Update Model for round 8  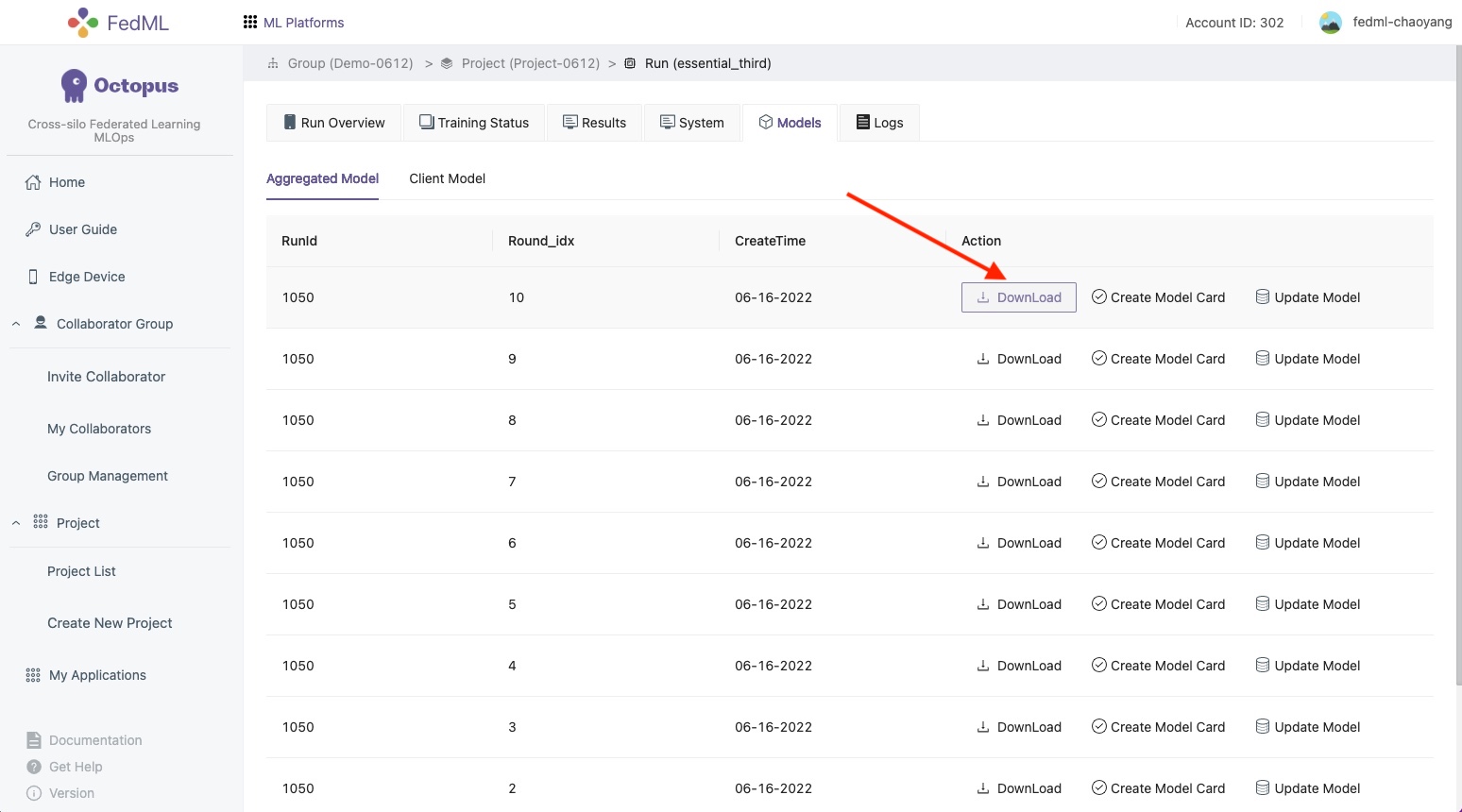click(x=1307, y=420)
